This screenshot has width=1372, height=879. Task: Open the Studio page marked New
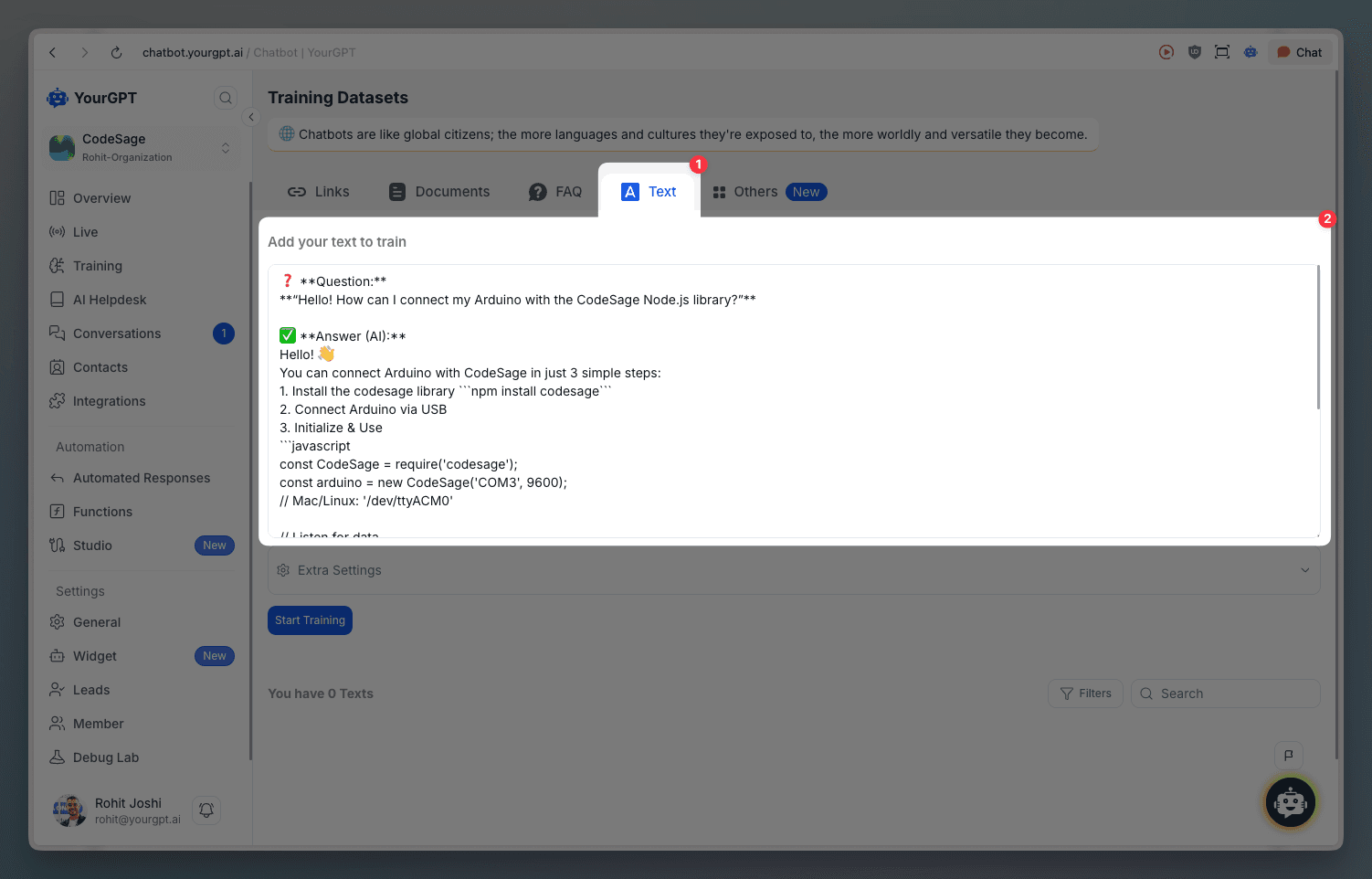coord(92,545)
